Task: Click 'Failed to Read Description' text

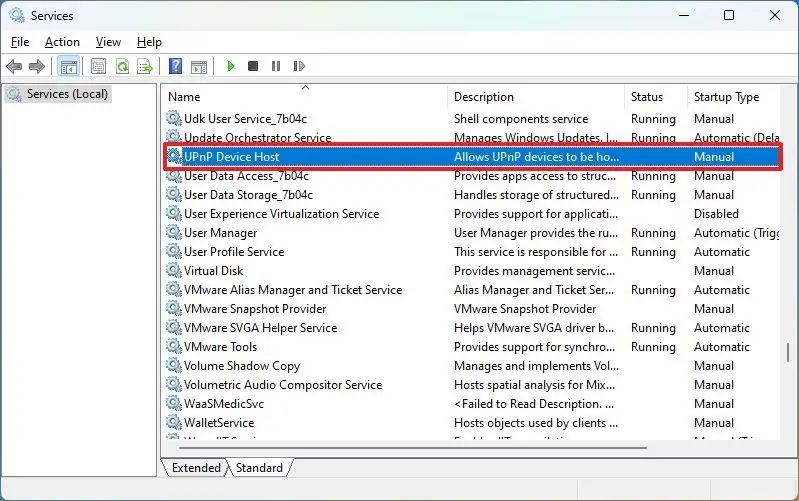Action: 534,404
